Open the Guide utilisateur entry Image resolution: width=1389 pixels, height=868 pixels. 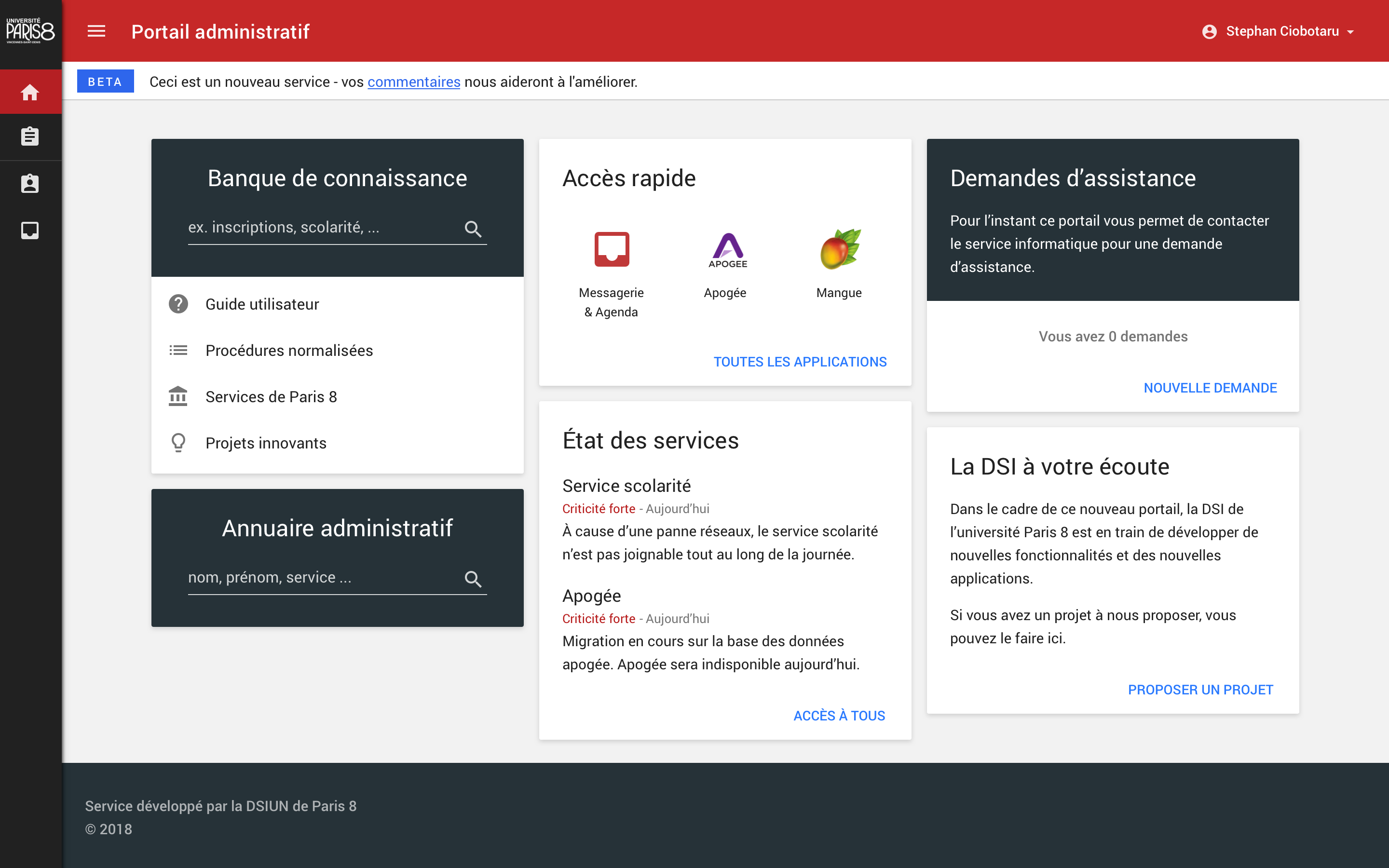click(262, 304)
